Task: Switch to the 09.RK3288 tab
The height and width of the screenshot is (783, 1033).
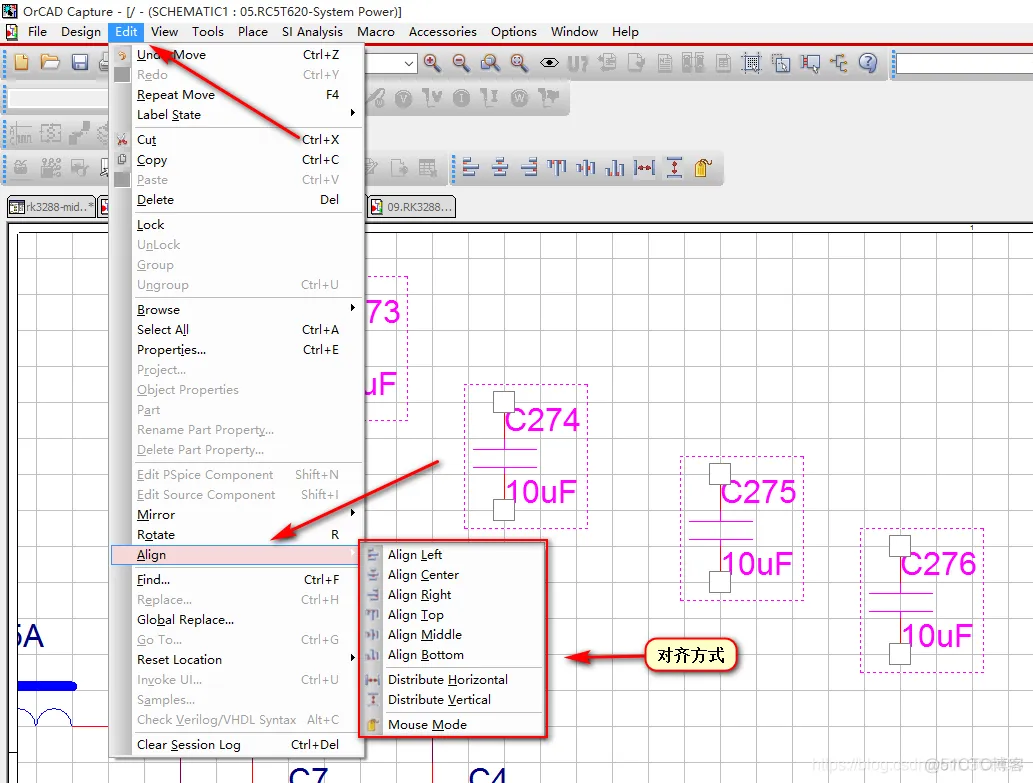Action: (412, 207)
